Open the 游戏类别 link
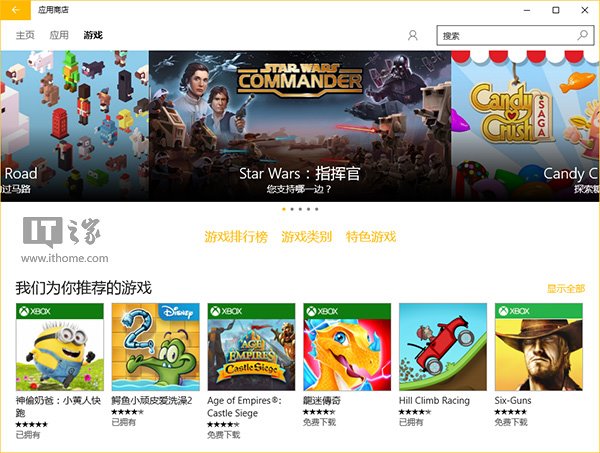The height and width of the screenshot is (453, 600). (307, 237)
